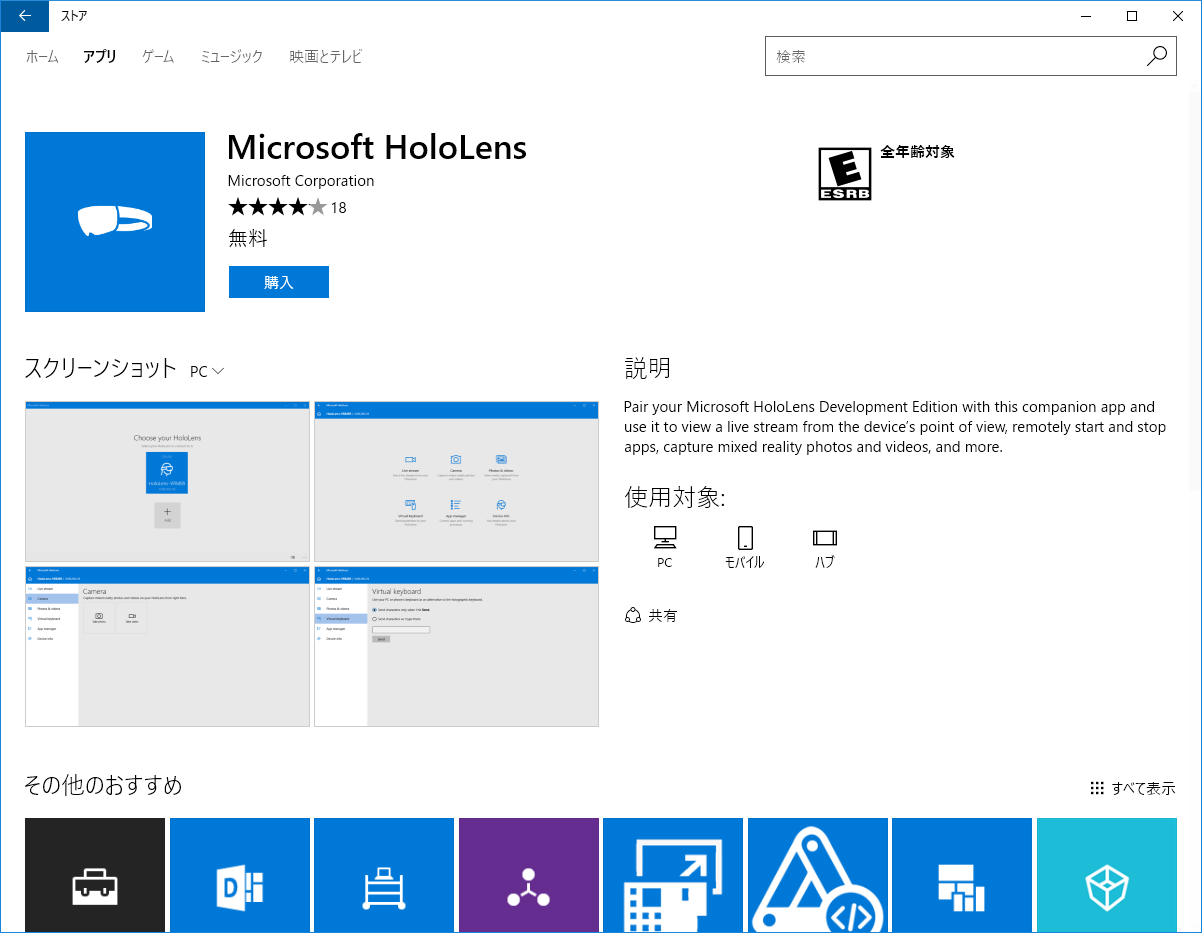Open the Virtual keyboard screenshot
The height and width of the screenshot is (933, 1202).
click(x=456, y=646)
